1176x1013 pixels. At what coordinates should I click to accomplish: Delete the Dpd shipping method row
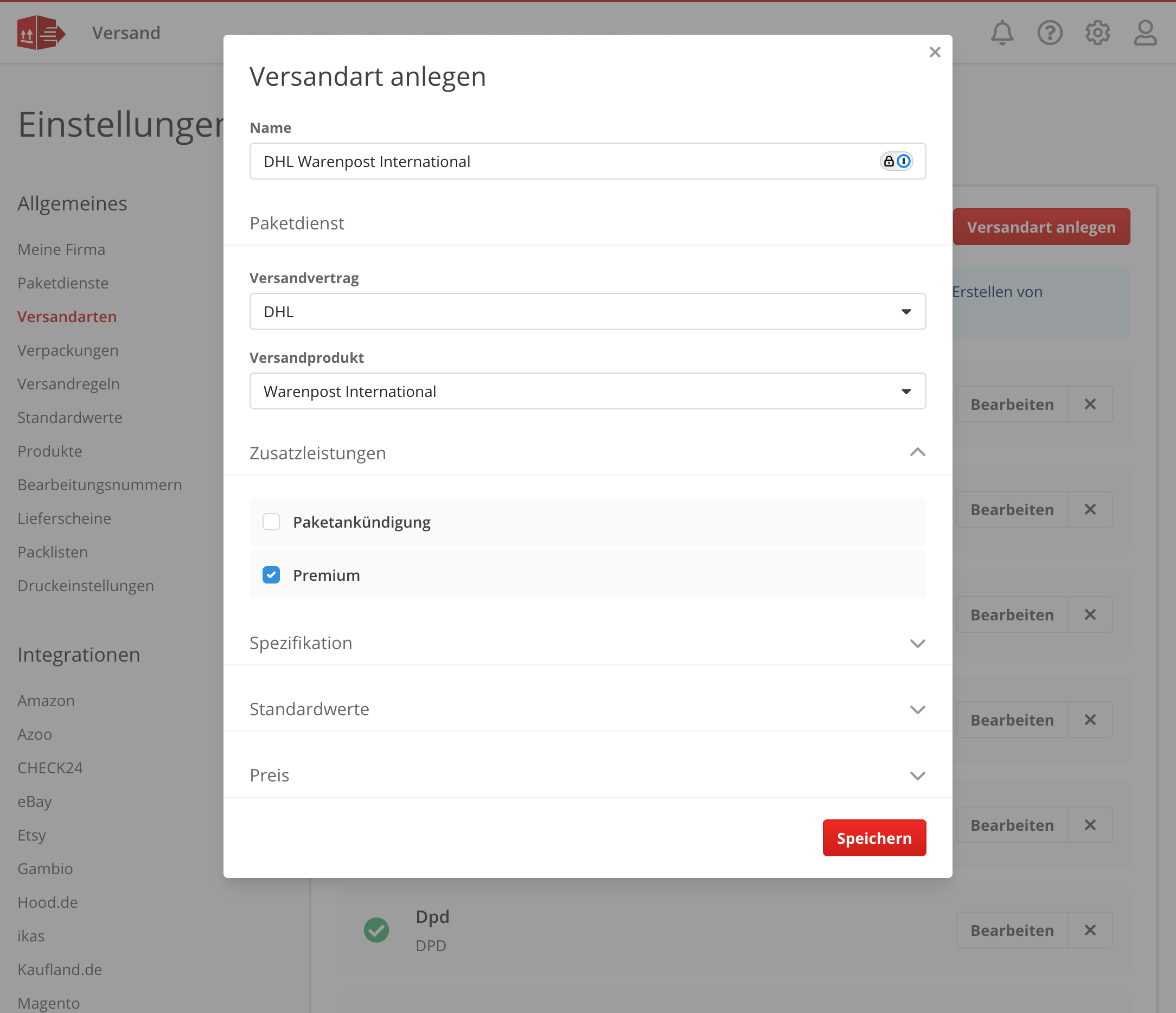coord(1090,930)
